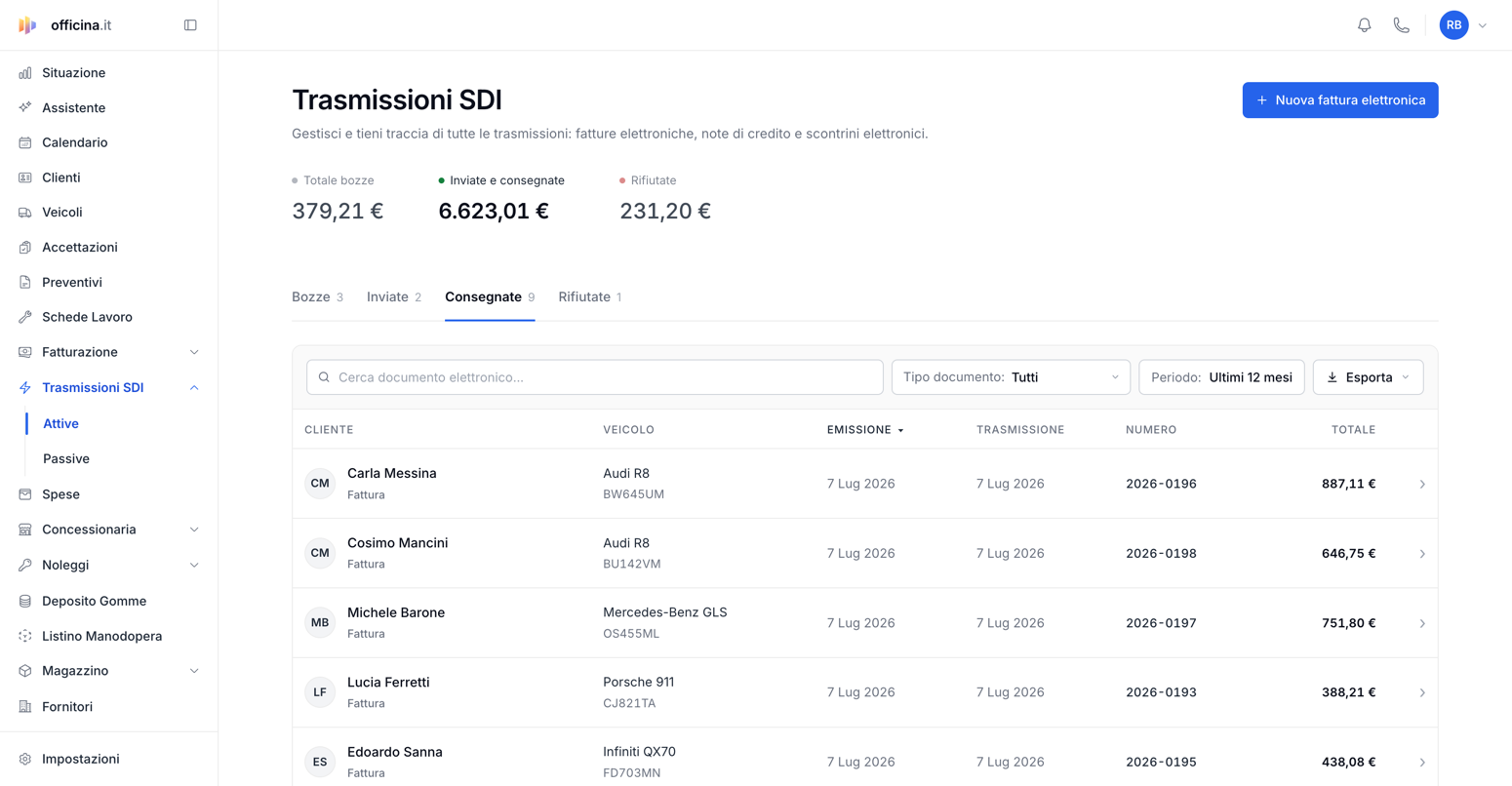Collapse the sidebar panel icon

[x=190, y=25]
